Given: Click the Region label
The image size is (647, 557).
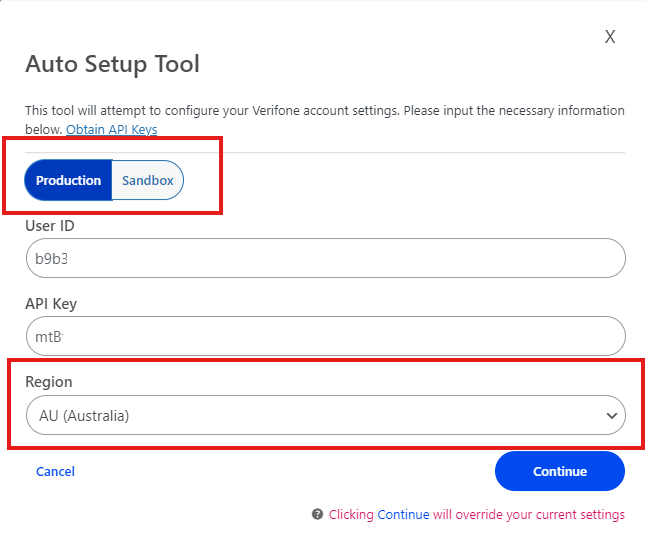Looking at the screenshot, I should (x=49, y=382).
